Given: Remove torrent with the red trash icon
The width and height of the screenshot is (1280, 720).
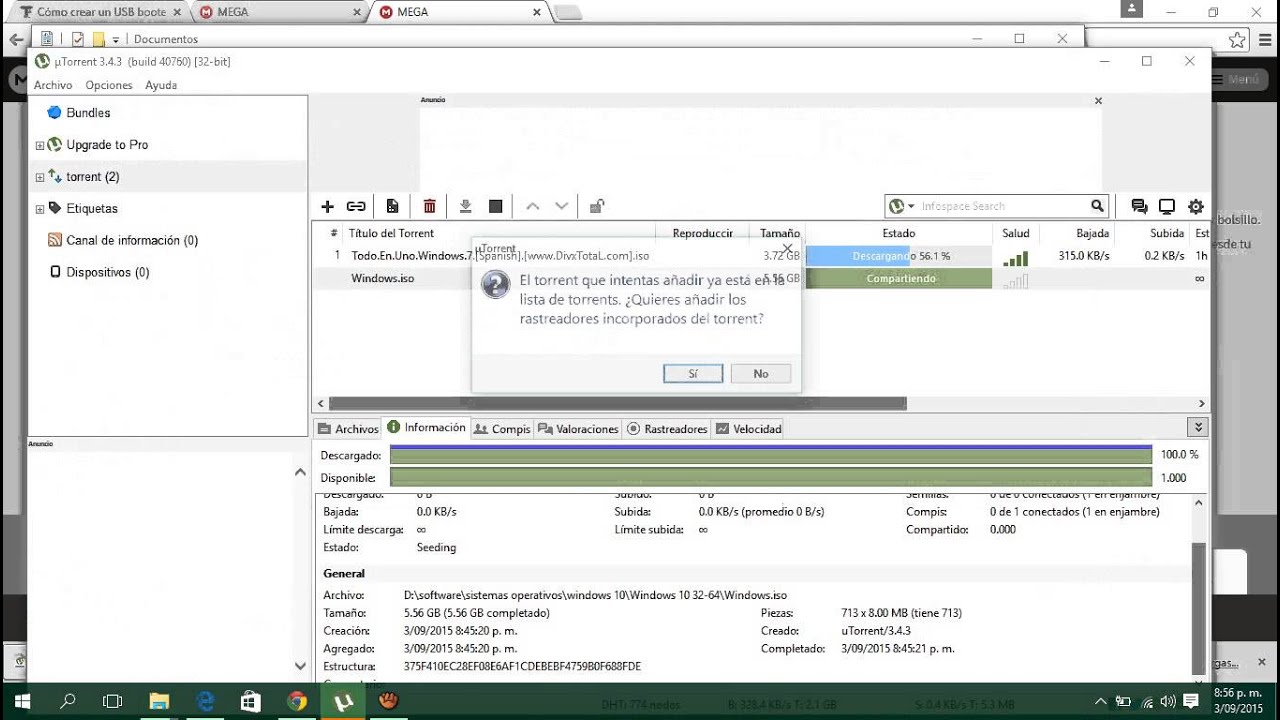Looking at the screenshot, I should (x=430, y=206).
